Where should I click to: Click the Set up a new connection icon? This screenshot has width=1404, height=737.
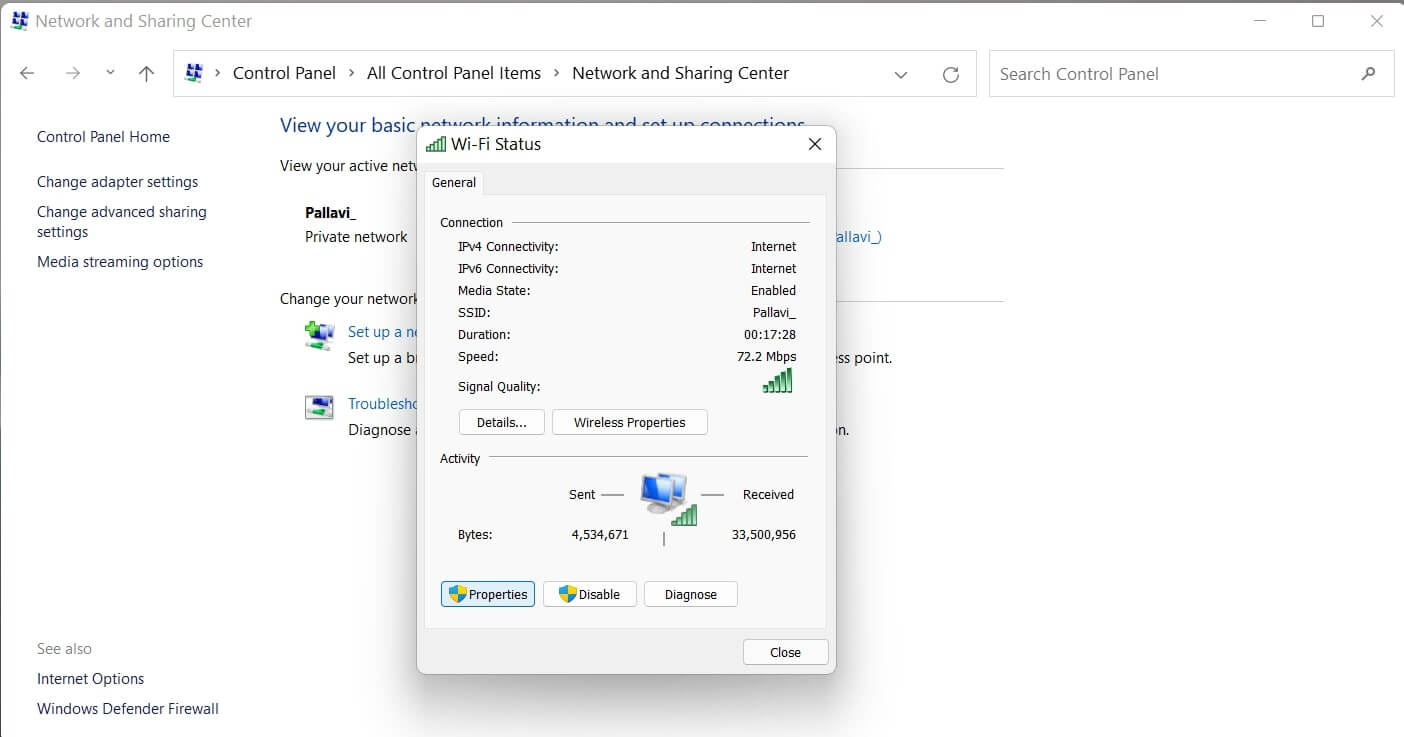click(319, 335)
